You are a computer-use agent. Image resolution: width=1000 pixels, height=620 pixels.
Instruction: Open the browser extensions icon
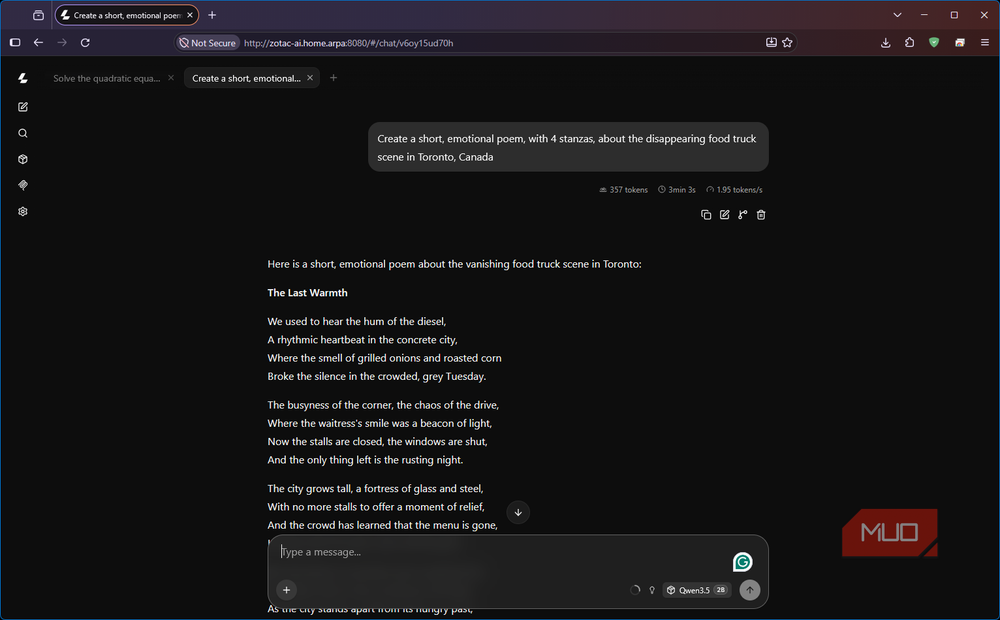[x=909, y=43]
